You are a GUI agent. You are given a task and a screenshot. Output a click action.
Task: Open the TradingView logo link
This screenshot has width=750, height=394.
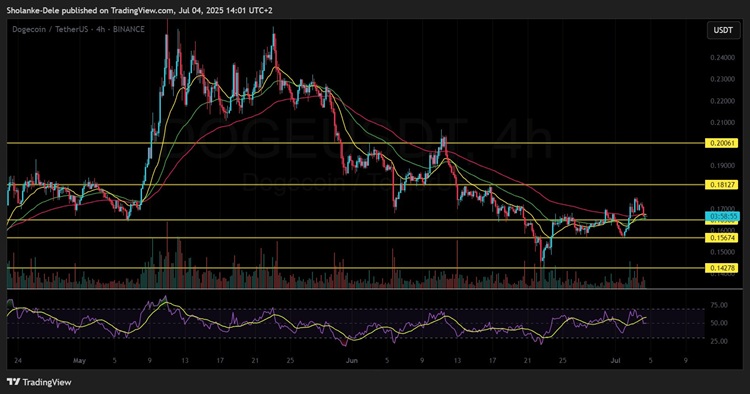pos(39,382)
